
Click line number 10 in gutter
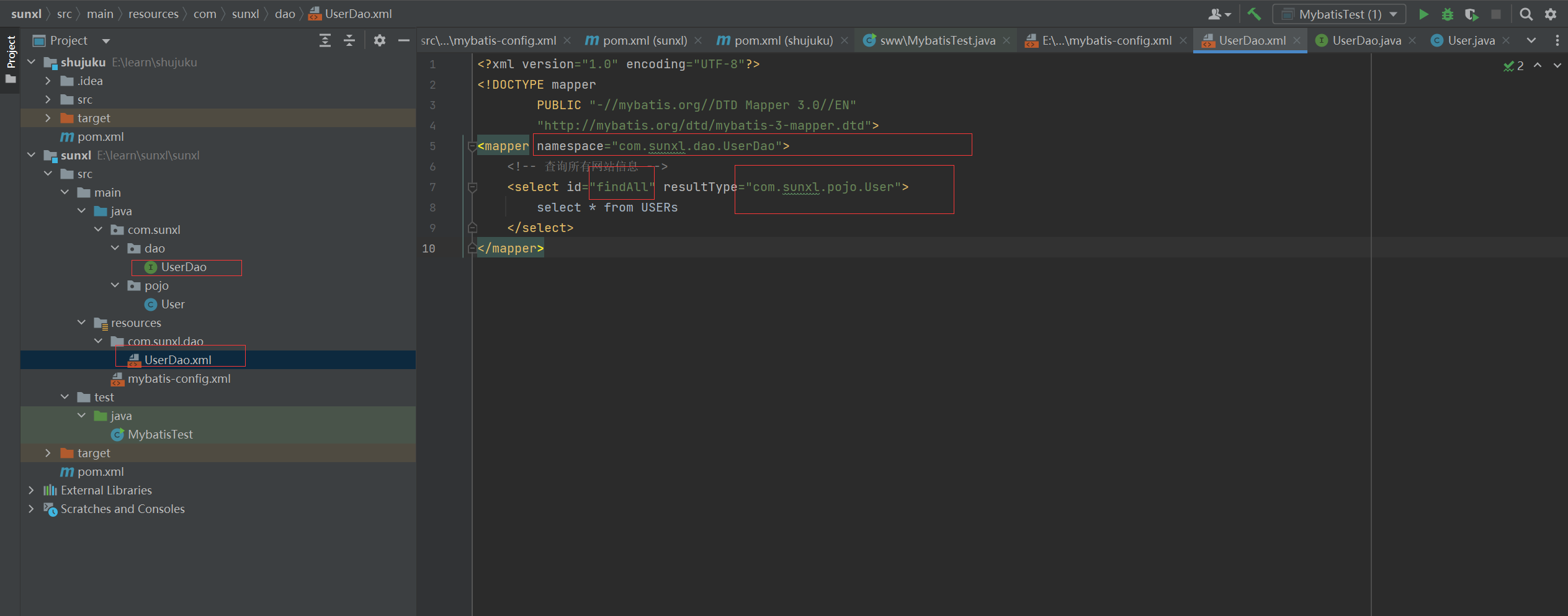tap(429, 249)
